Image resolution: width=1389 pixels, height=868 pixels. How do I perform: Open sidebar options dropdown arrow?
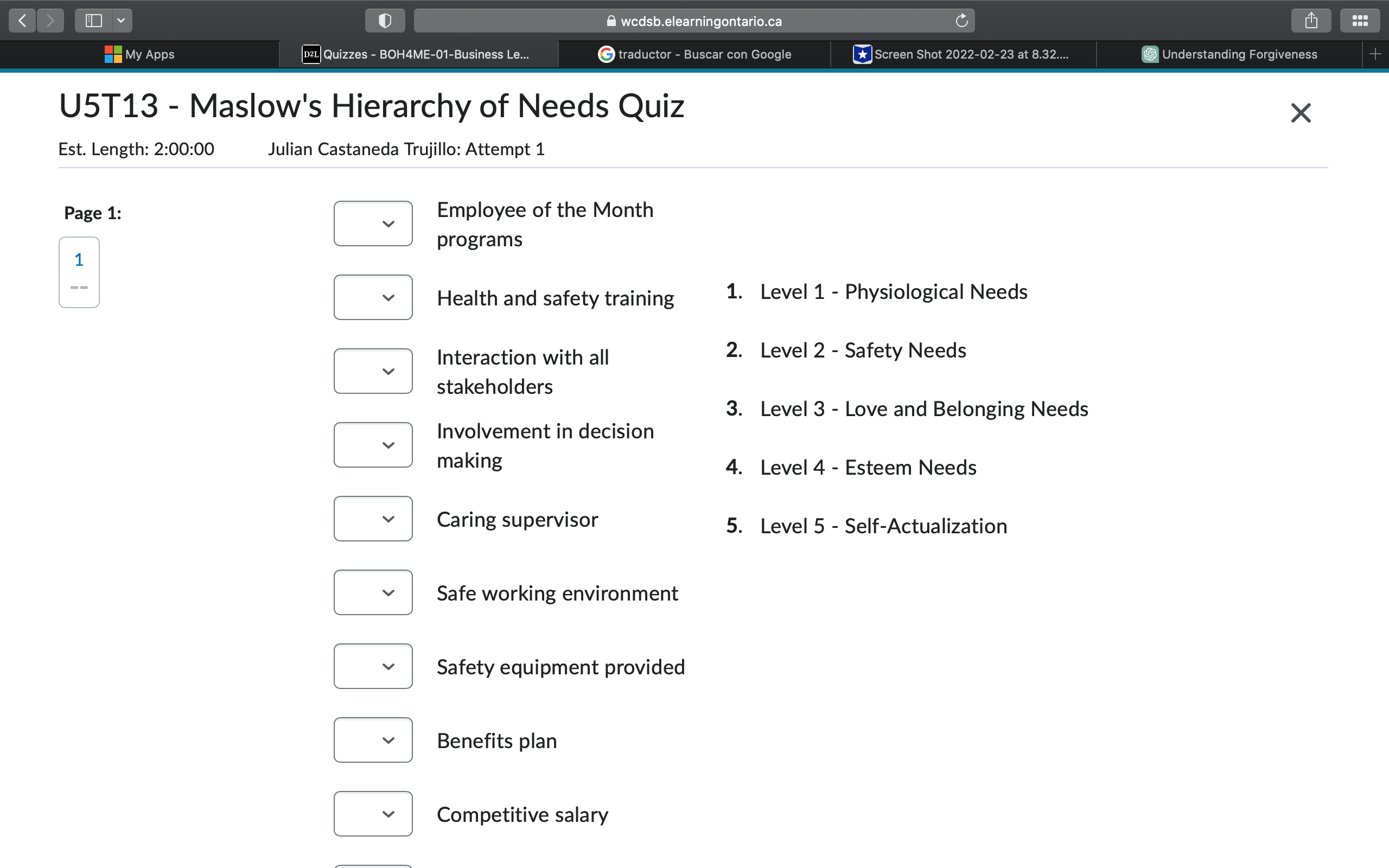pyautogui.click(x=121, y=21)
